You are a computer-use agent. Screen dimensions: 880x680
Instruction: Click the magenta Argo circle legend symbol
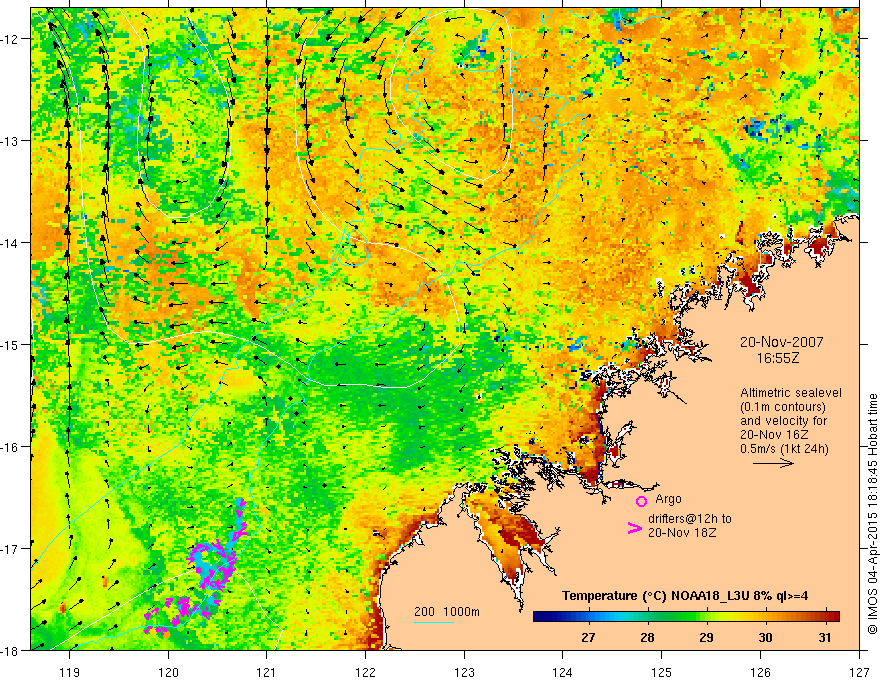(641, 501)
